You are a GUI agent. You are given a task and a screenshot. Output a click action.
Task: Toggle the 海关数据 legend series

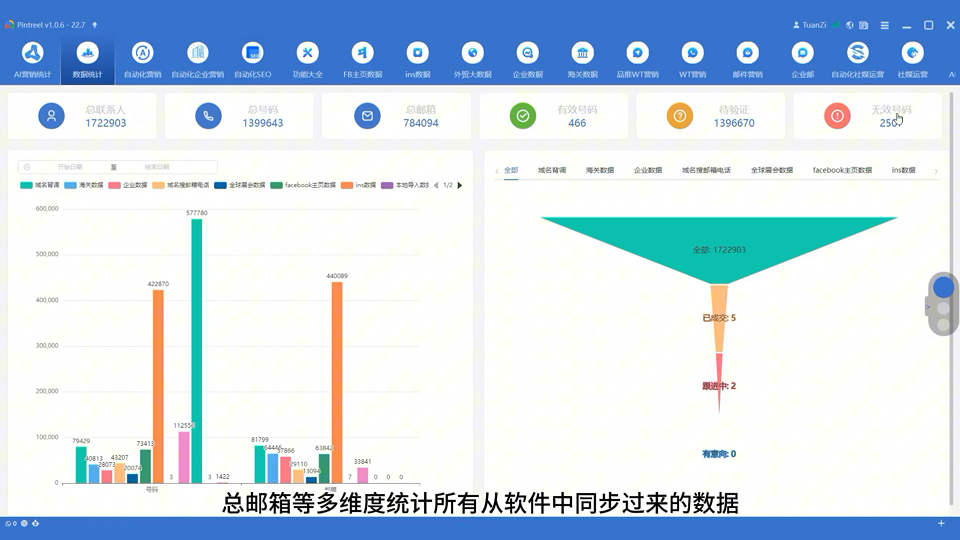(x=84, y=185)
